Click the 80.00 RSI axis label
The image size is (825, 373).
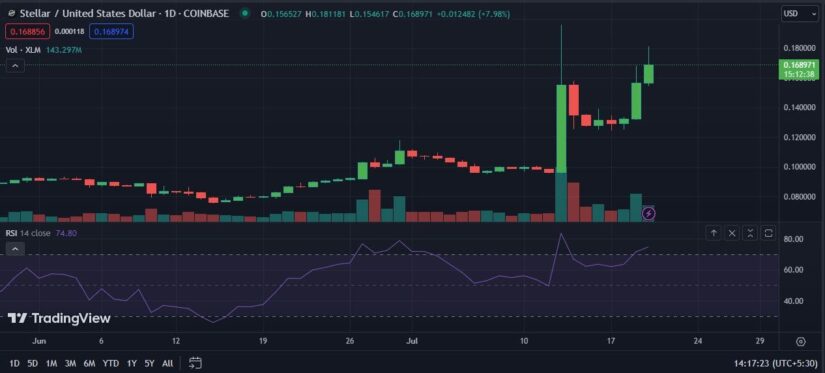click(793, 239)
